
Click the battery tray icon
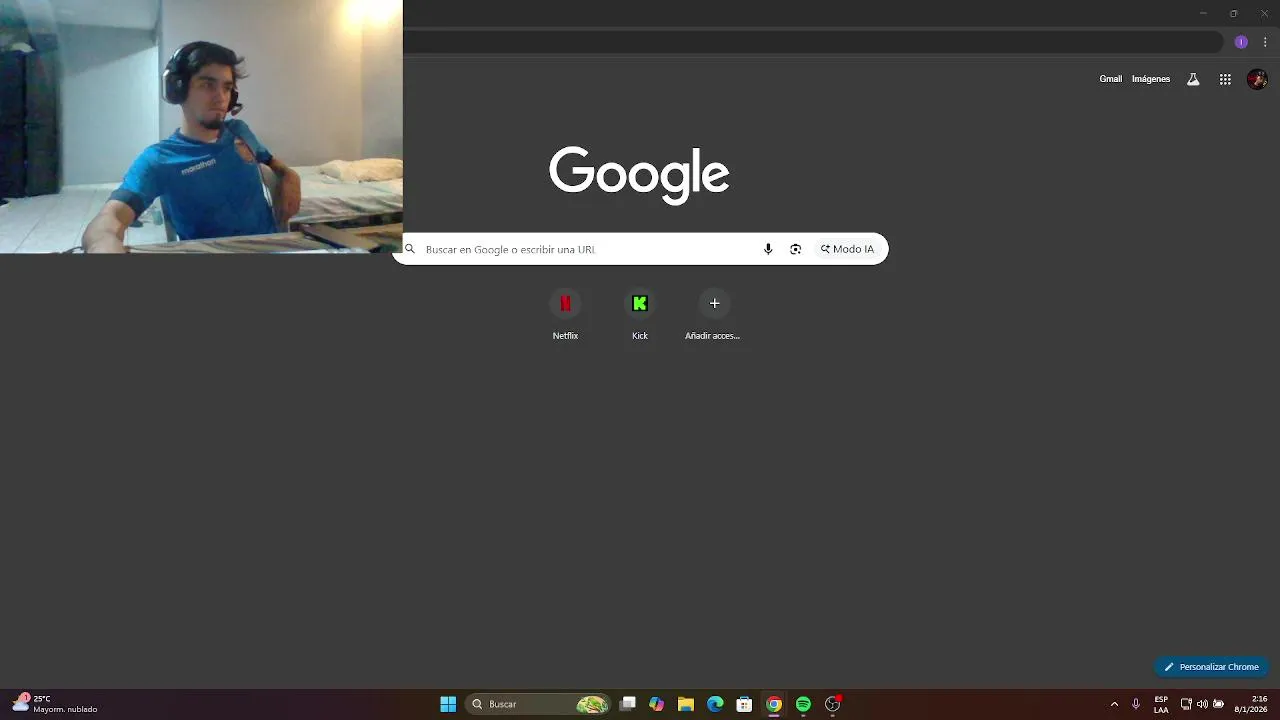tap(1218, 704)
